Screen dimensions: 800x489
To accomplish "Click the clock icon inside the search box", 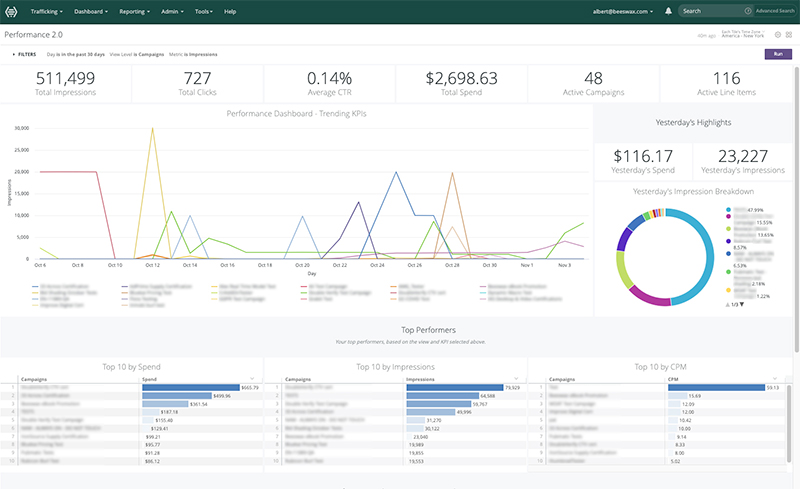I will [x=748, y=11].
